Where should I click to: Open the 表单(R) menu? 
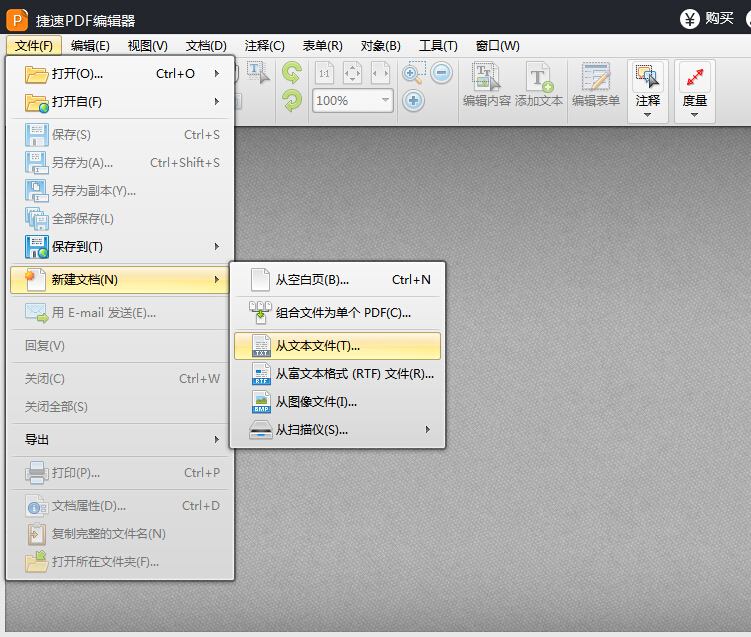[x=322, y=46]
